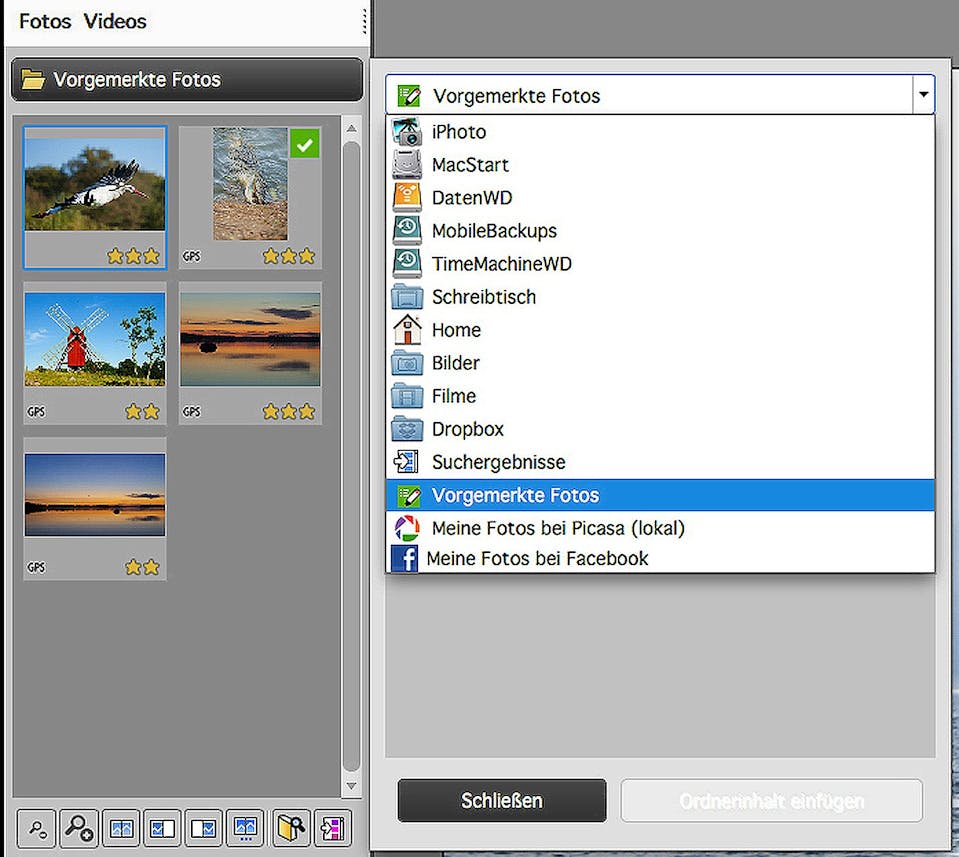
Task: Click the photo layout icon with dots
Action: 245,828
